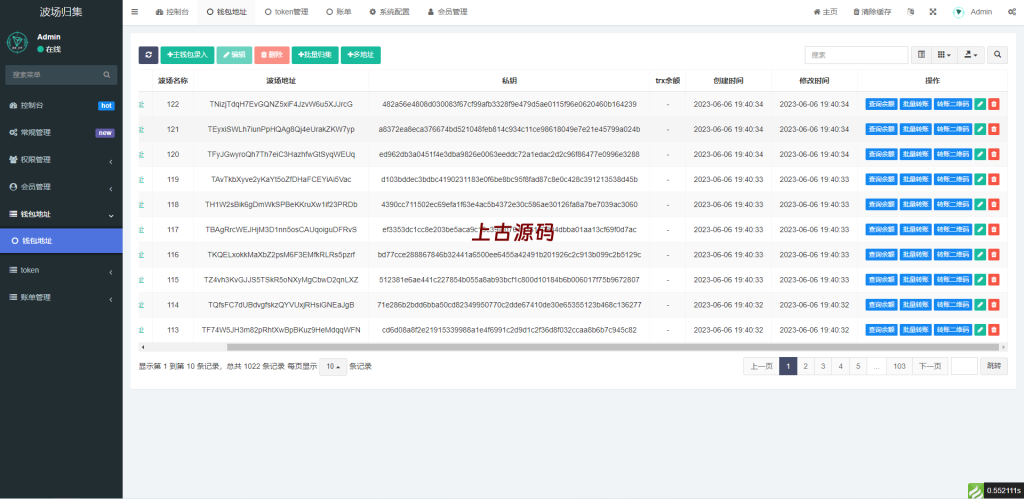Select the active 钱包地址 submenu item
The width and height of the screenshot is (1024, 499).
(61, 240)
